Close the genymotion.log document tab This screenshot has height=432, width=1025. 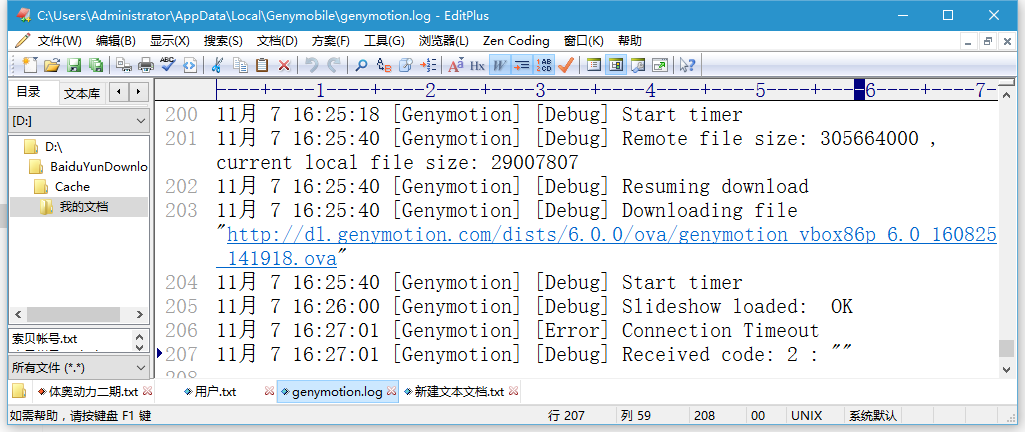coord(392,391)
